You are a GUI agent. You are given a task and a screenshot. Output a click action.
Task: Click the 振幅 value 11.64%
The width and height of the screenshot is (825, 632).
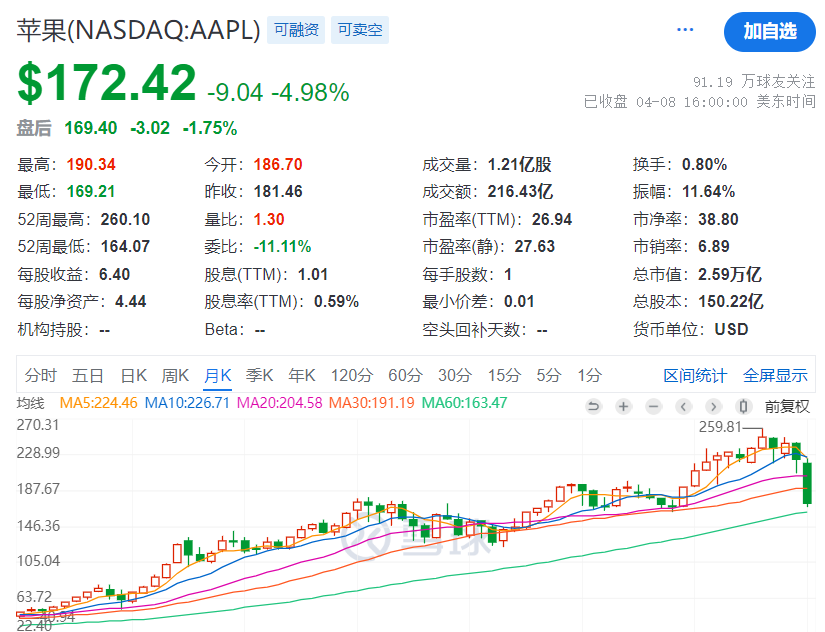pyautogui.click(x=708, y=192)
